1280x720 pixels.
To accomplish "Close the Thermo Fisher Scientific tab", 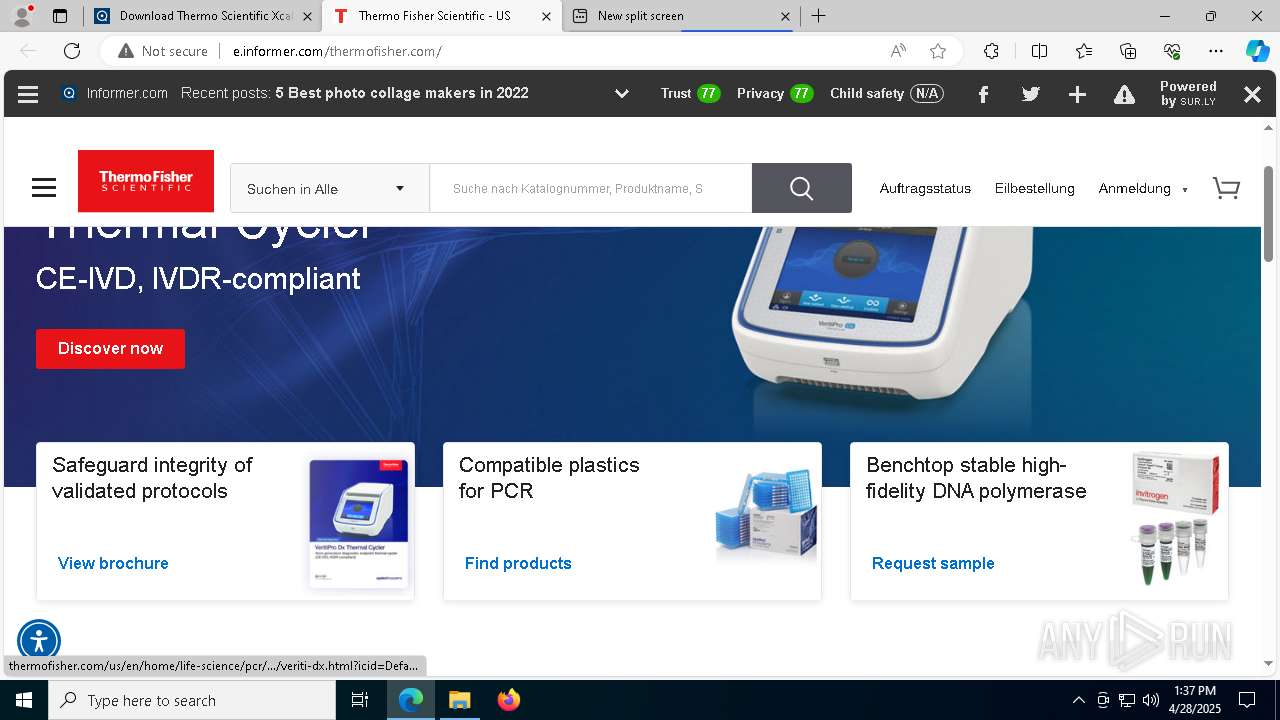I will click(545, 16).
